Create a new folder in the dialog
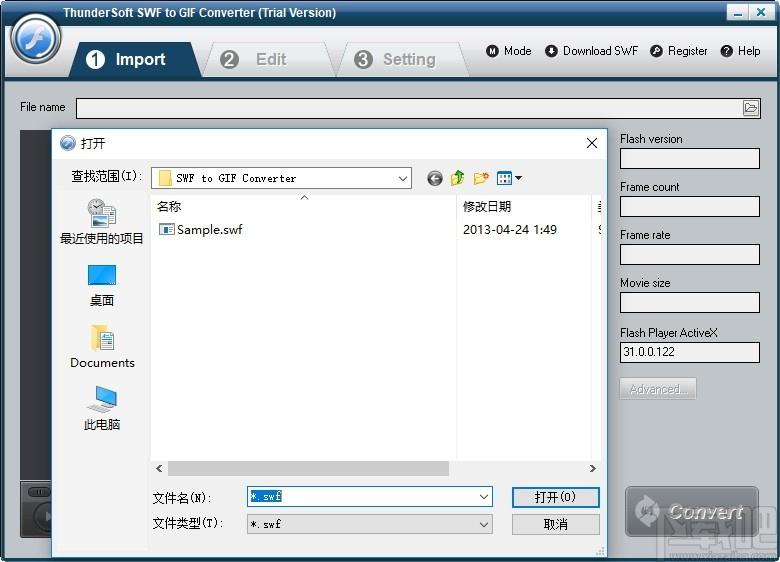The height and width of the screenshot is (562, 780). click(x=481, y=178)
